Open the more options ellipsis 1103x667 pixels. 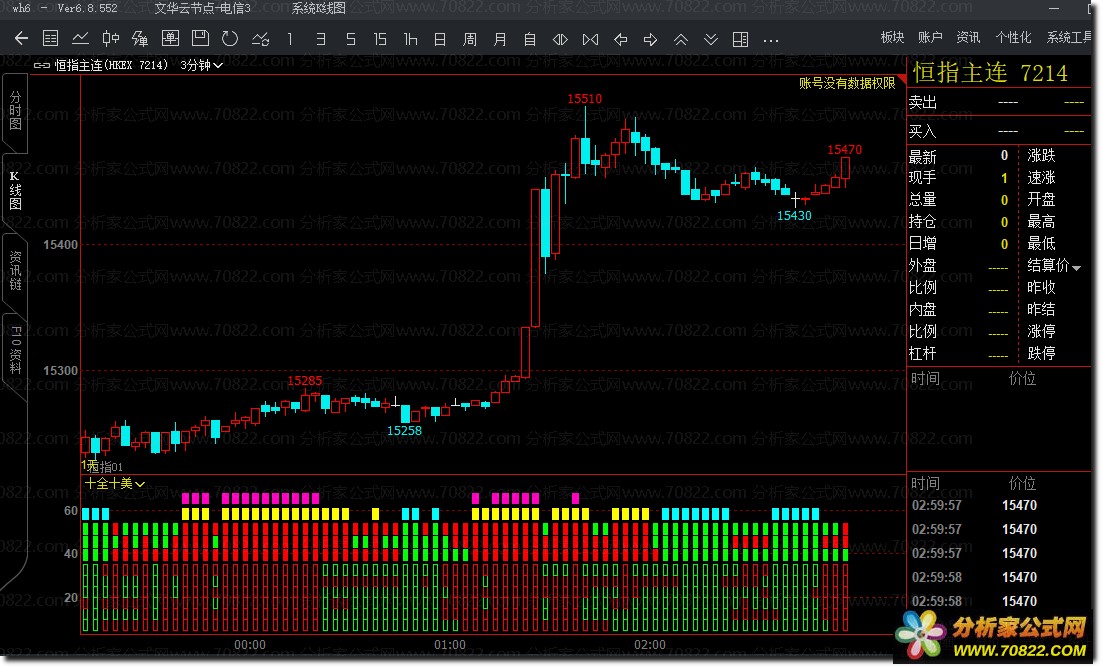771,40
